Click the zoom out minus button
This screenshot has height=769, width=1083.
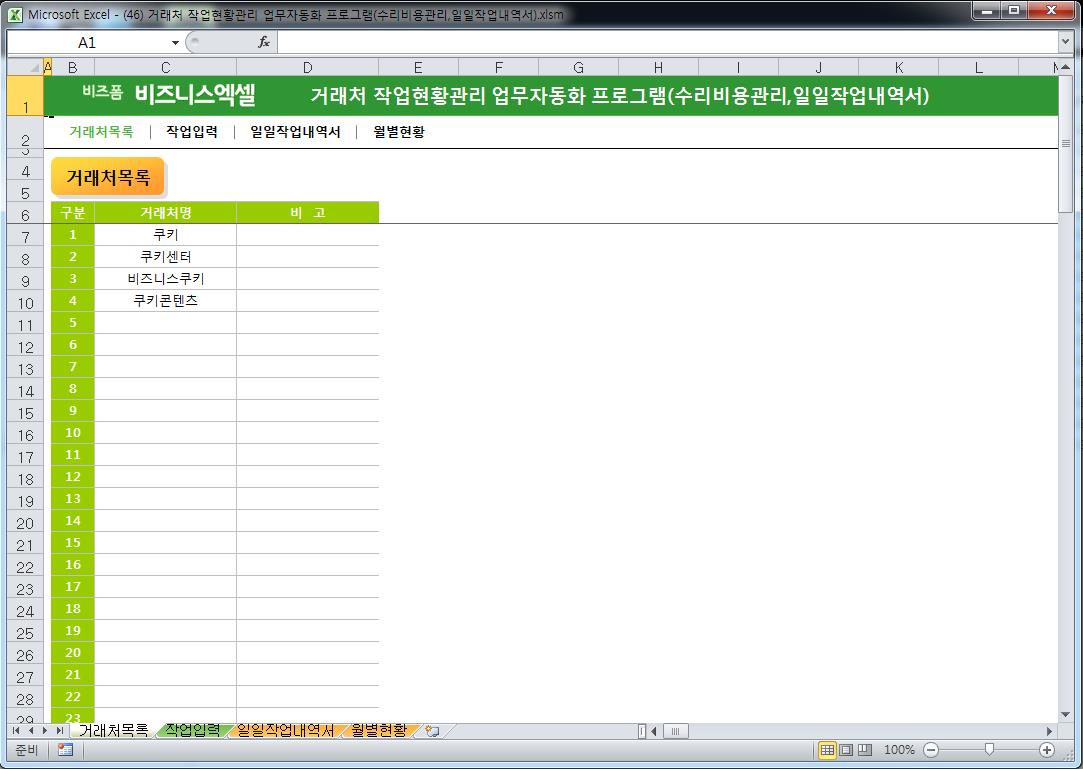click(930, 750)
